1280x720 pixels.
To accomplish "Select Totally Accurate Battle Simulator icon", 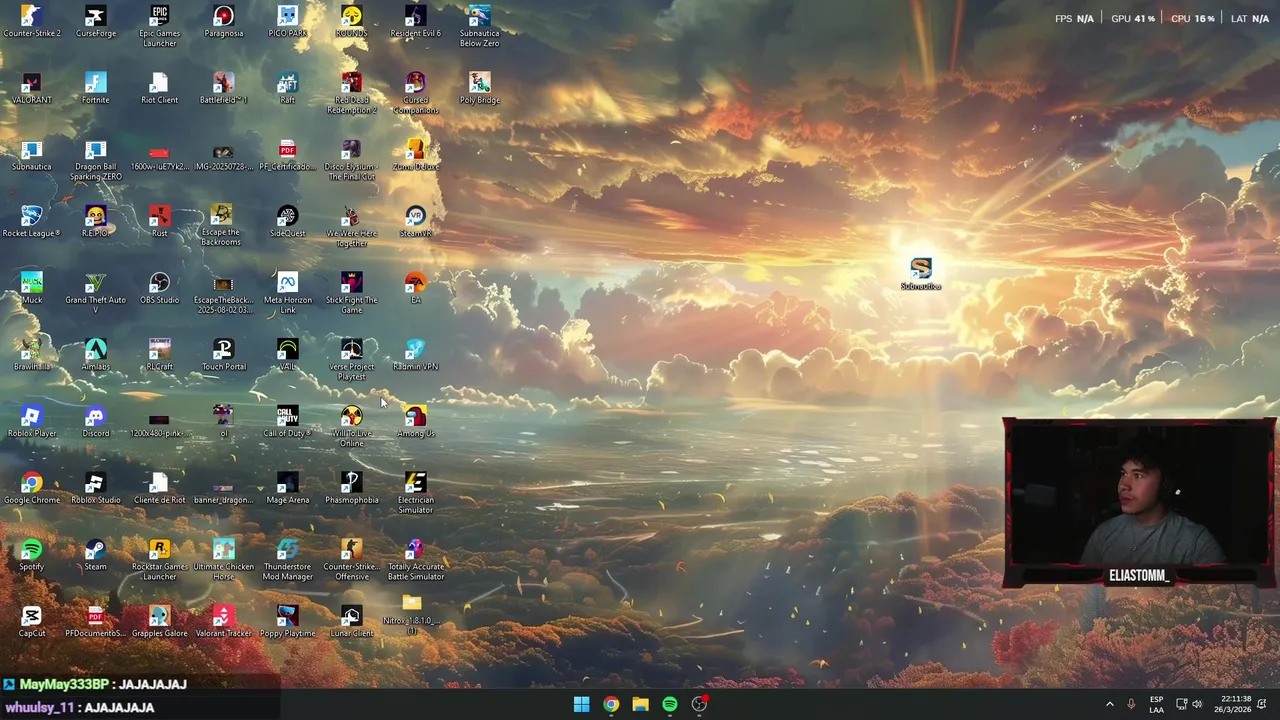I will [415, 559].
